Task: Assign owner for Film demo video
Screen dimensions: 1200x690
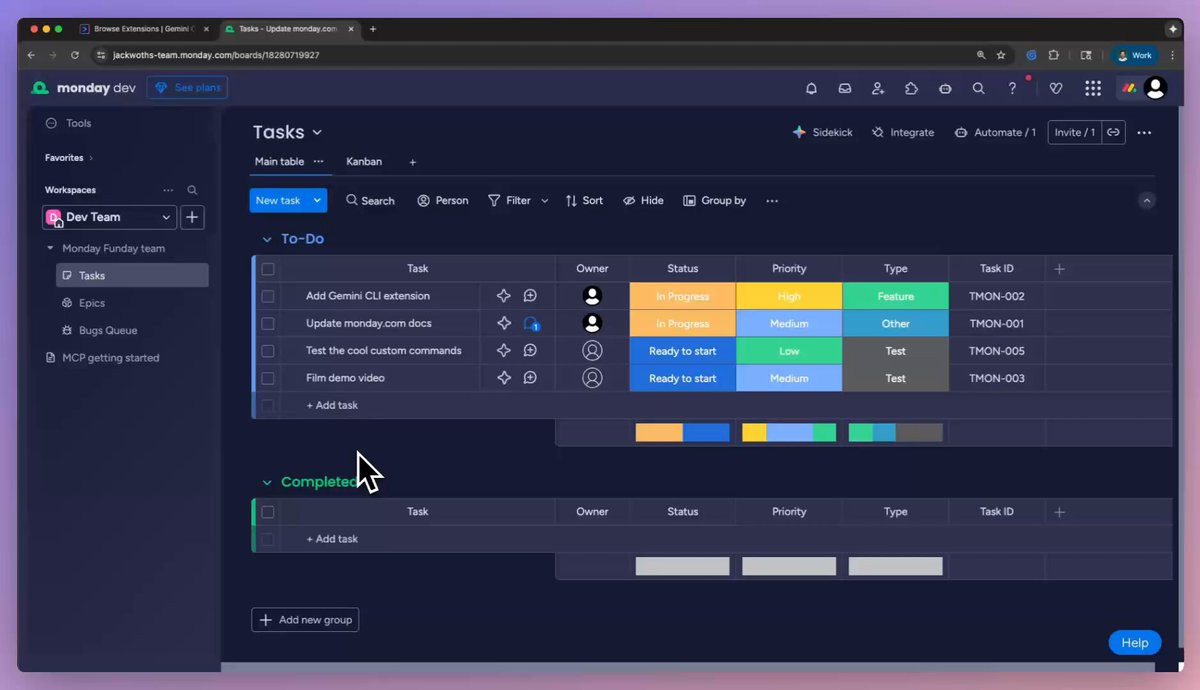Action: pos(592,378)
